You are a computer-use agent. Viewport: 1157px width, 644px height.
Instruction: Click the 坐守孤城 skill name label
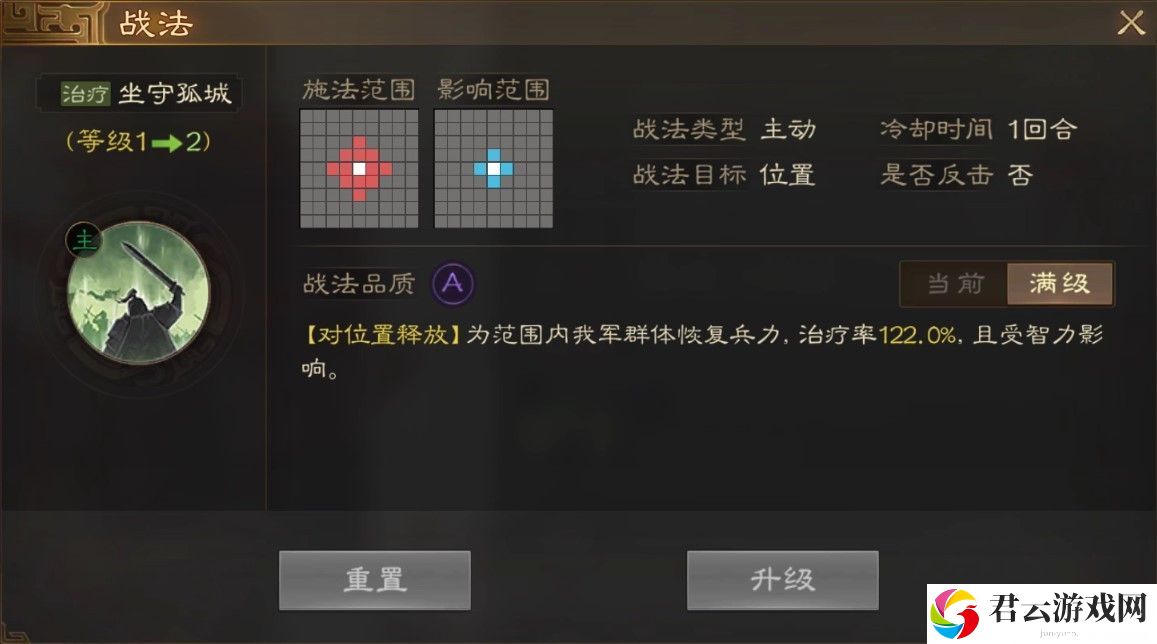click(175, 94)
